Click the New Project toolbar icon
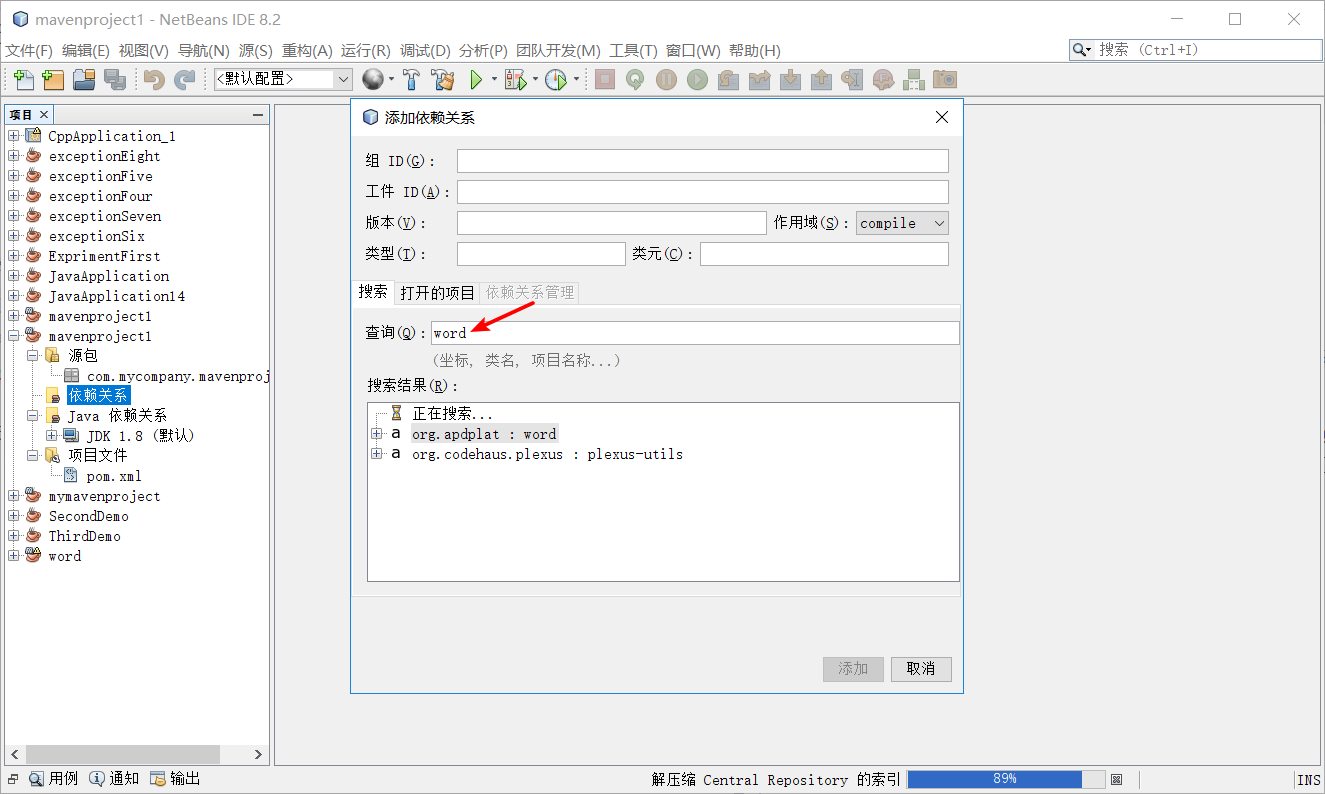Image resolution: width=1325 pixels, height=794 pixels. [53, 80]
